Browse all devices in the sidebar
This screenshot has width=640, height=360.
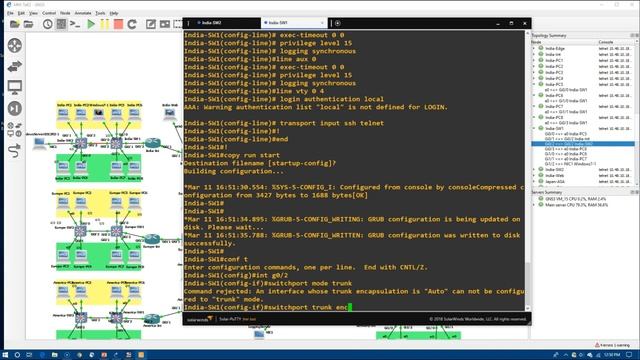15,129
